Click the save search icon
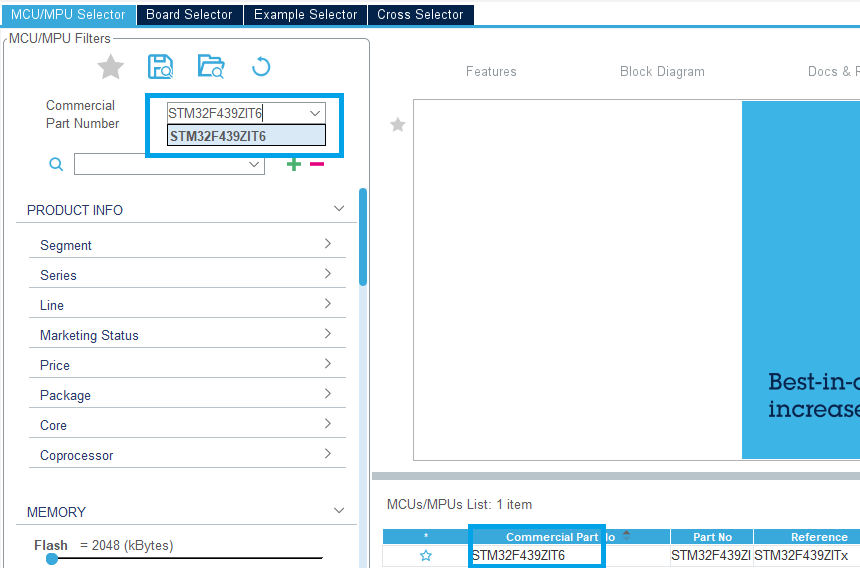 tap(161, 67)
